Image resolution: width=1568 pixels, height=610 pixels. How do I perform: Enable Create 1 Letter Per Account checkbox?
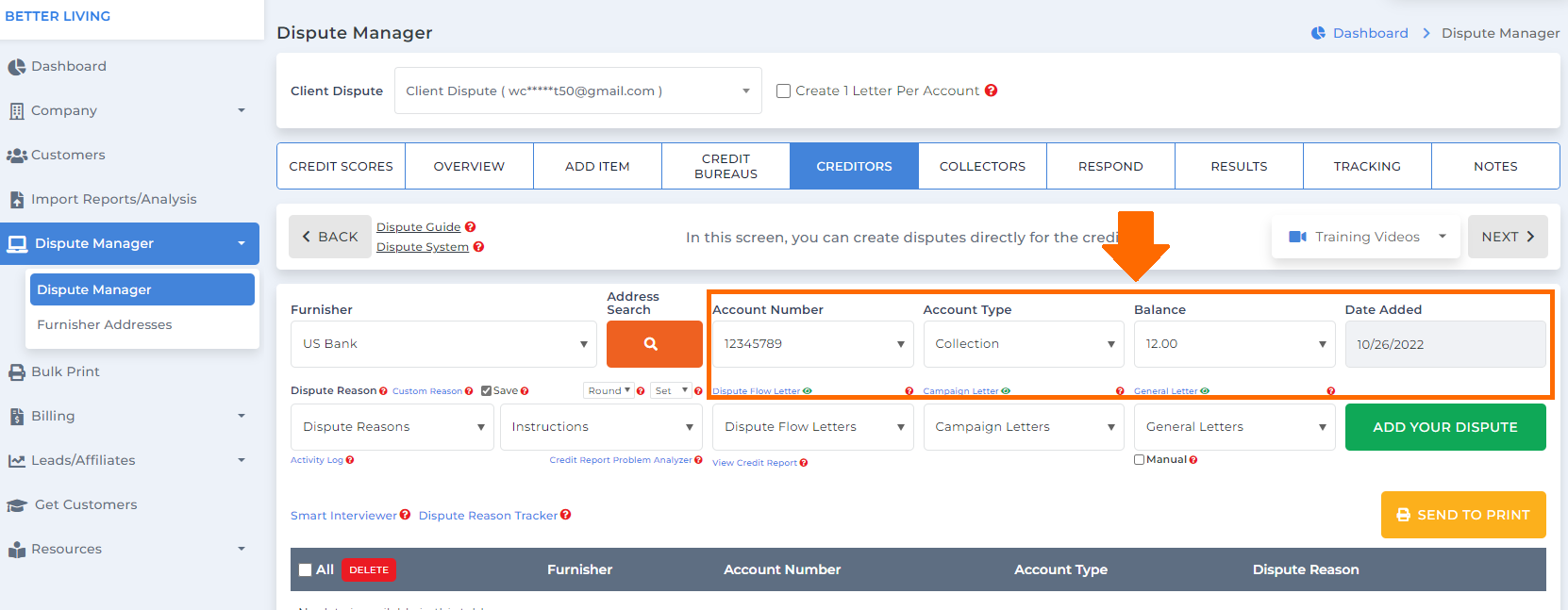(783, 91)
